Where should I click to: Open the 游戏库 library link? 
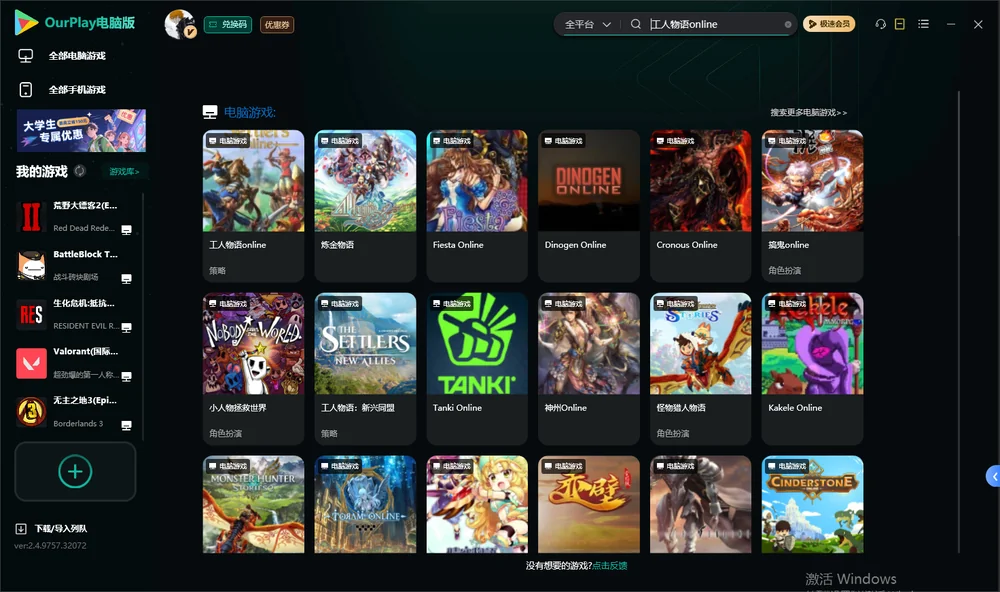point(124,172)
